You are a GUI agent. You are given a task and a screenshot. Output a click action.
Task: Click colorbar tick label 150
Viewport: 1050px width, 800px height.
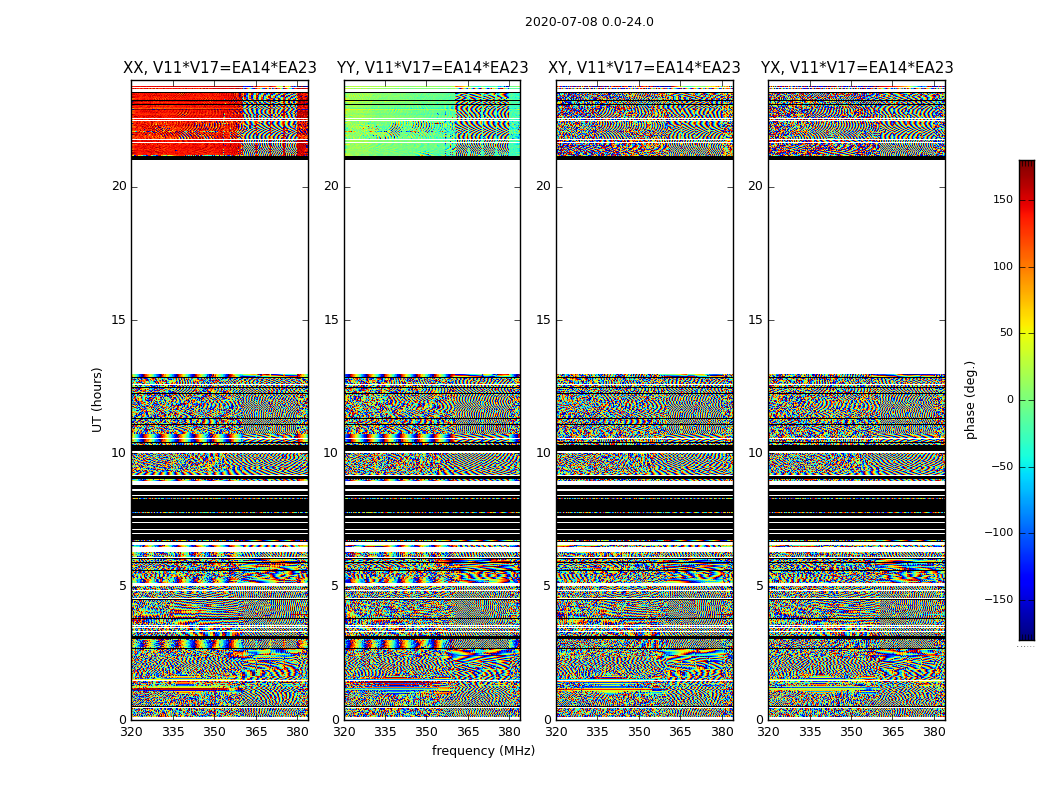(x=1003, y=199)
